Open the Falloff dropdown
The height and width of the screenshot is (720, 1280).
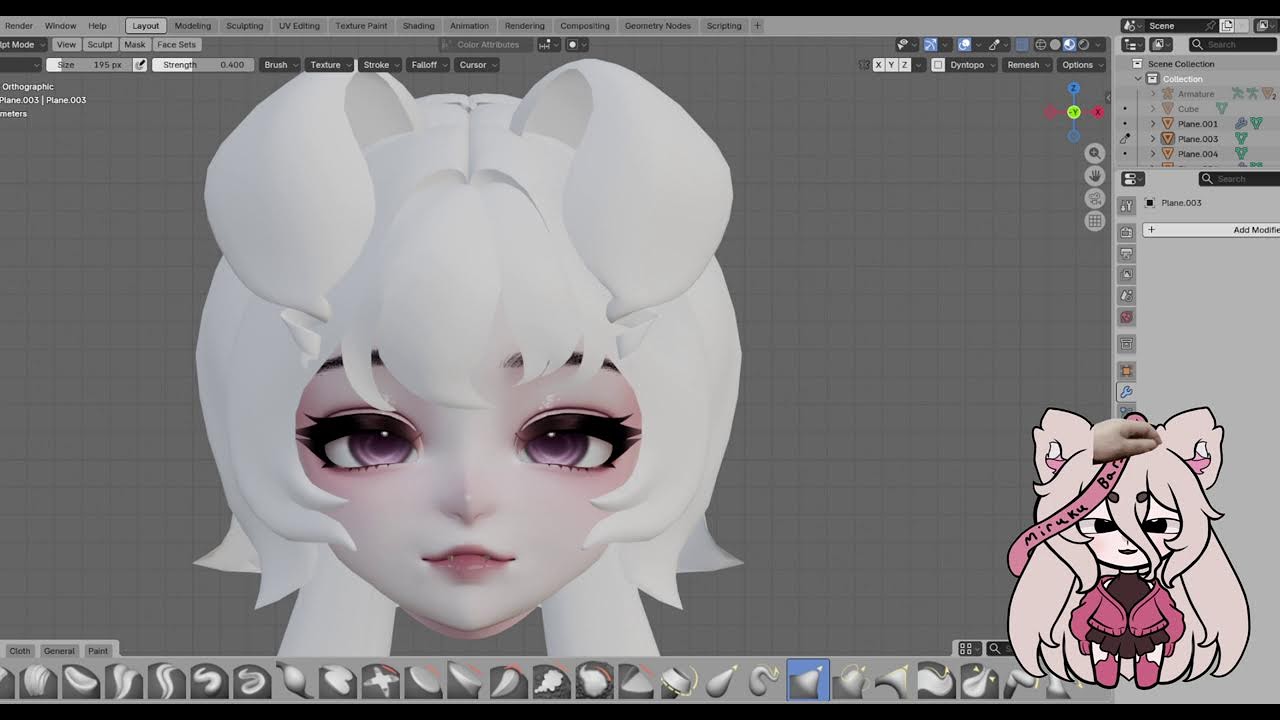point(429,65)
